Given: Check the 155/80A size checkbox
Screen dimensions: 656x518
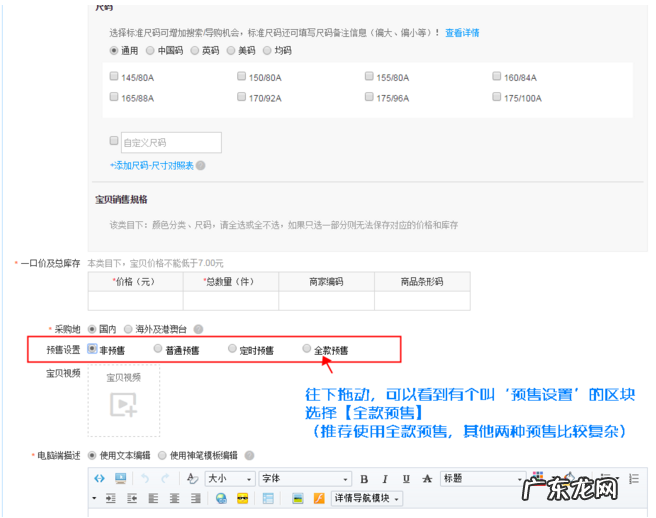Looking at the screenshot, I should [x=369, y=76].
